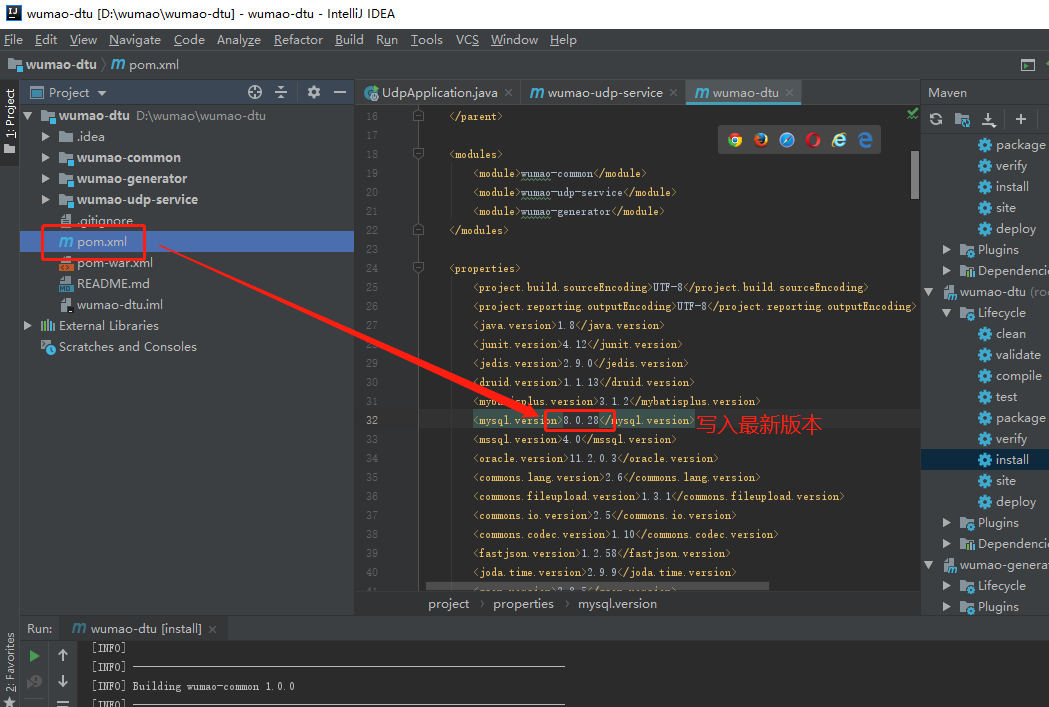Expand the .idea folder
Image resolution: width=1049 pixels, height=707 pixels.
tap(45, 136)
